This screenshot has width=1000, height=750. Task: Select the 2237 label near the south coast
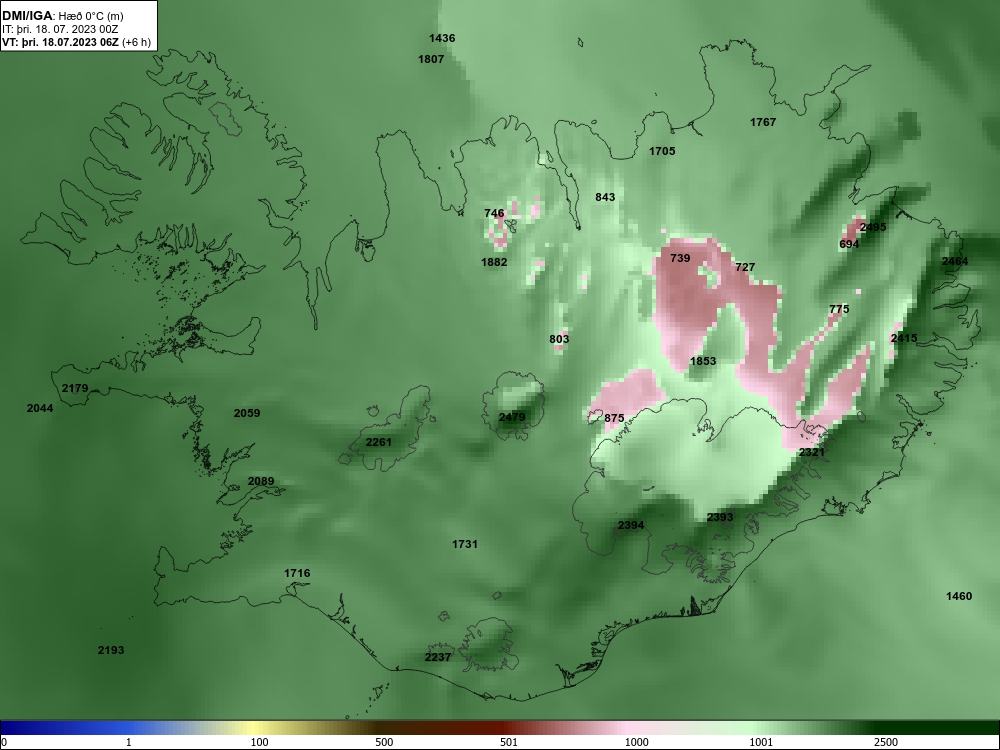[438, 657]
